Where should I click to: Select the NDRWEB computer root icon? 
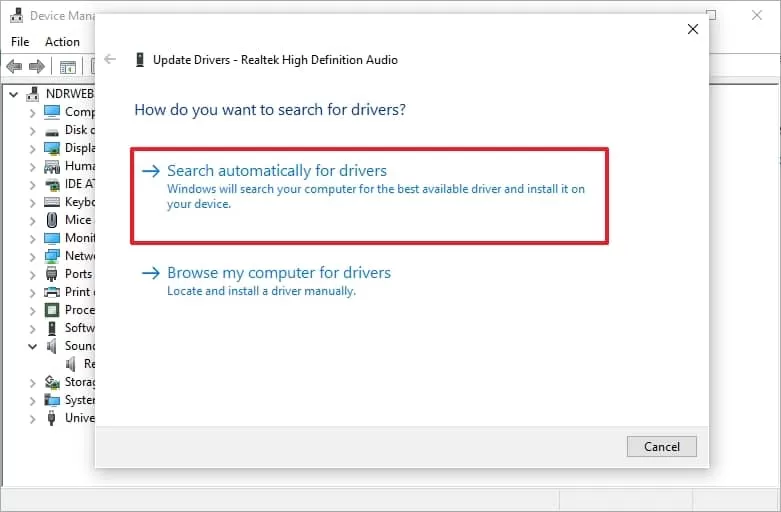pos(33,93)
